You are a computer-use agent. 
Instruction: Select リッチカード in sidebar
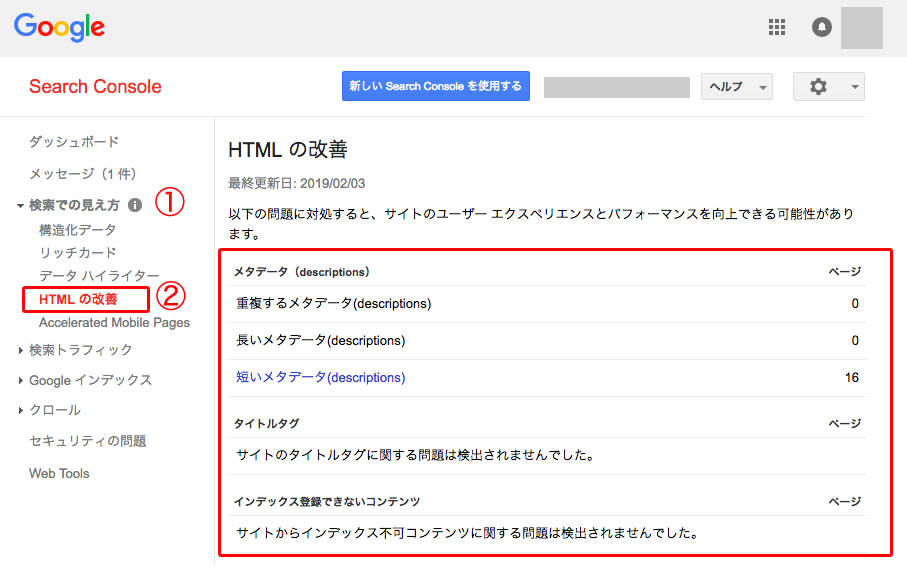coord(78,253)
